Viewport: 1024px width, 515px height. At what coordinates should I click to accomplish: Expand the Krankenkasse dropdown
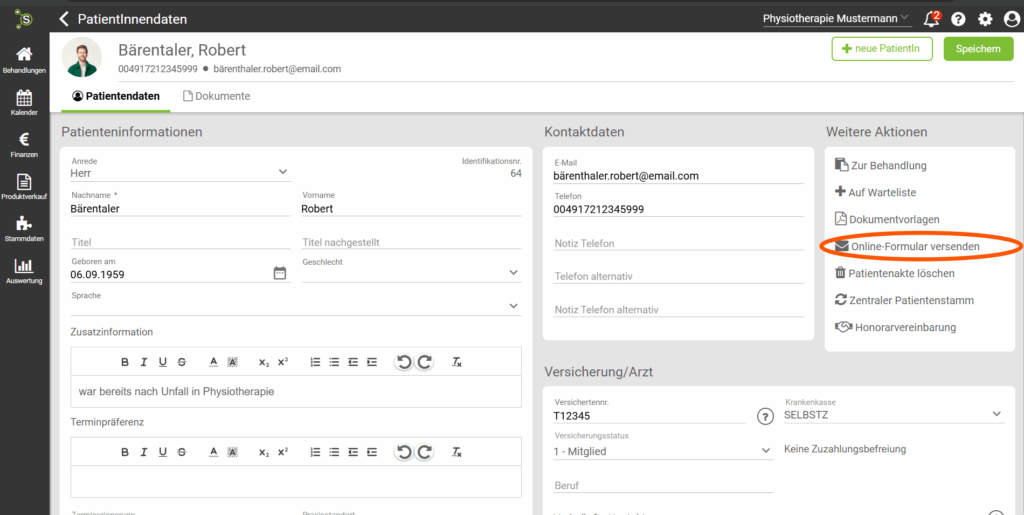(996, 414)
